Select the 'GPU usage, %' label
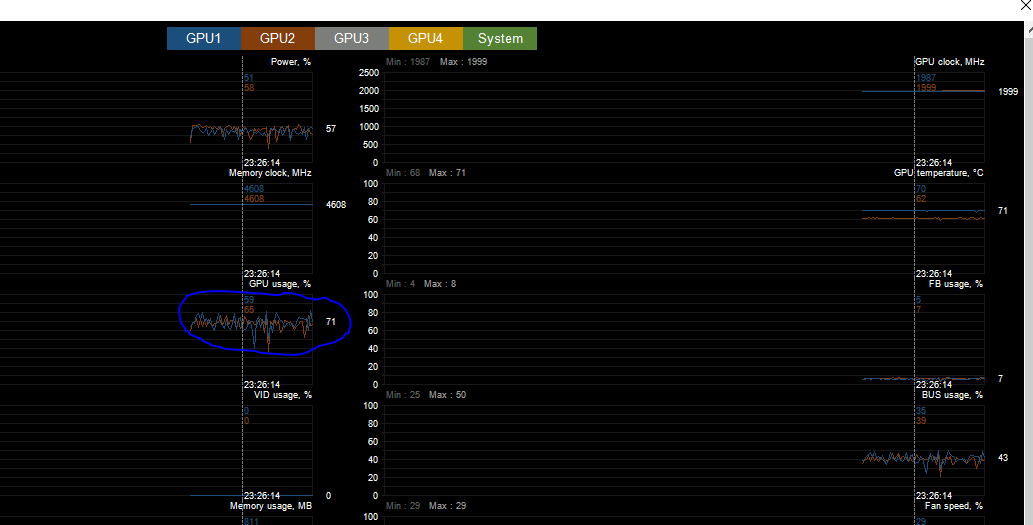 280,284
